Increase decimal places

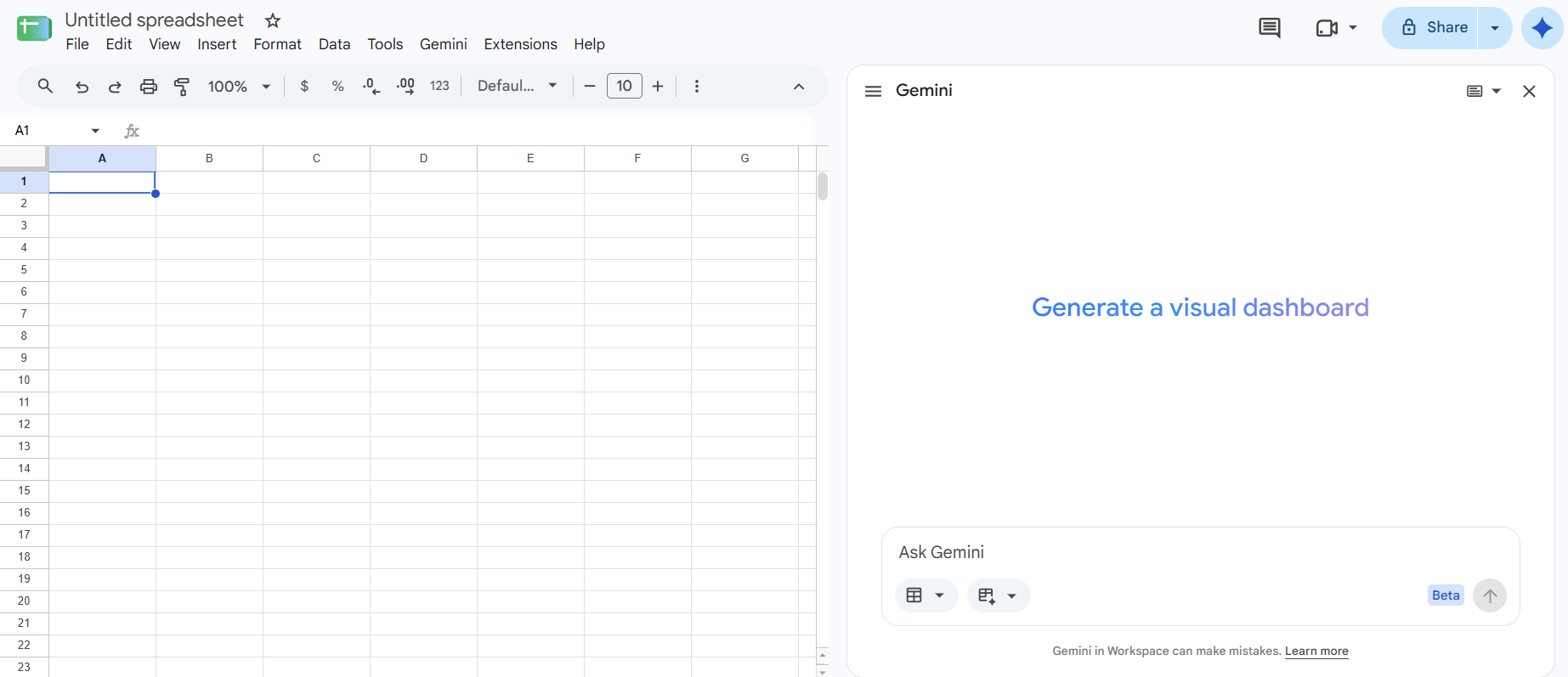click(405, 86)
